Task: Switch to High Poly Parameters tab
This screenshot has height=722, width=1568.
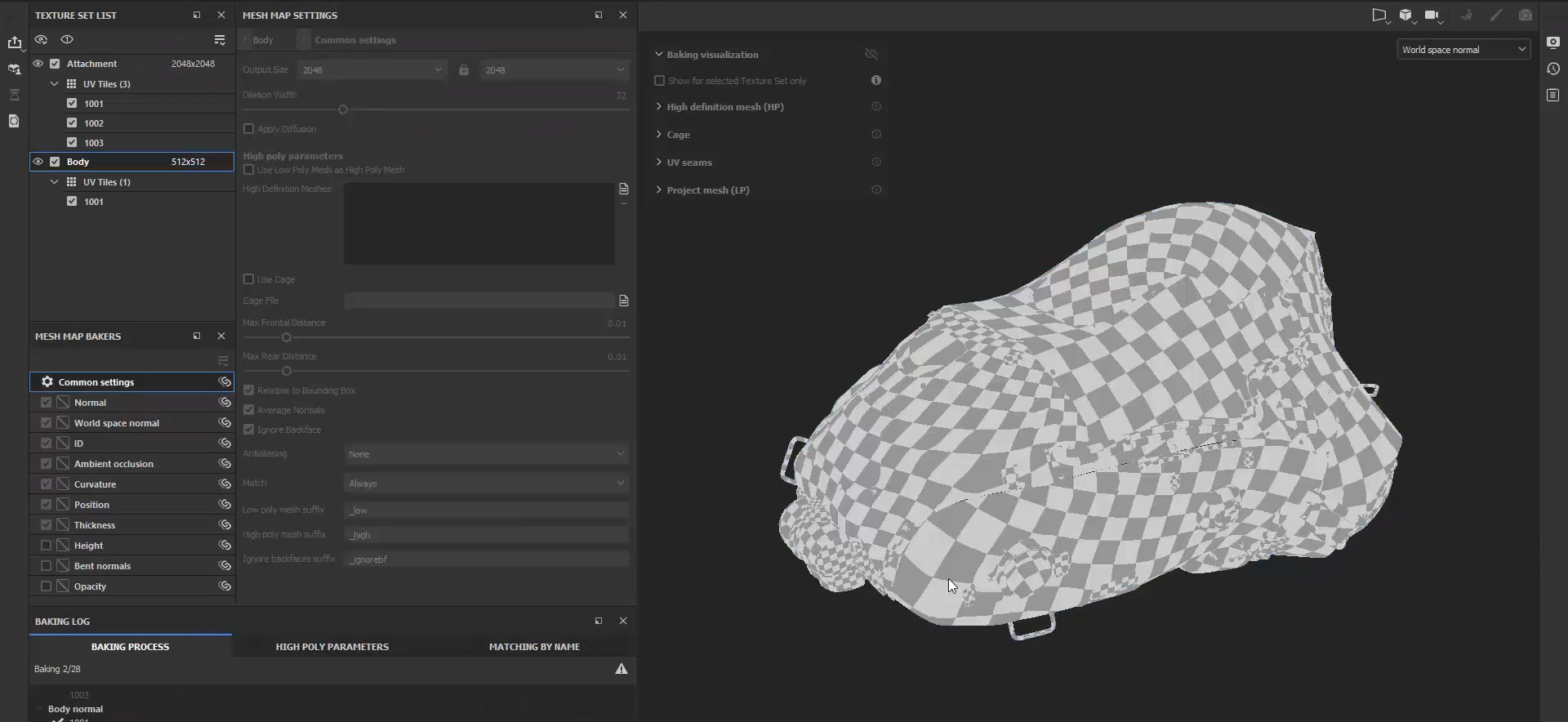Action: click(332, 647)
